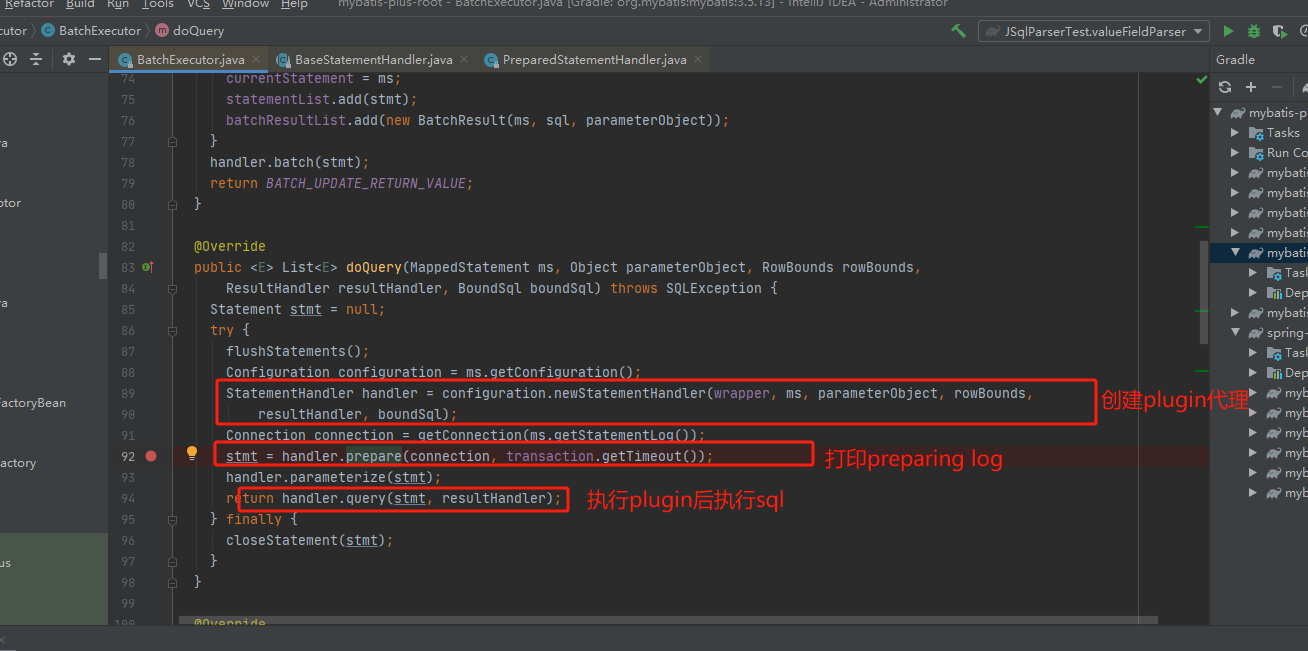1308x651 pixels.
Task: Click the collapse-all icon in project panel
Action: (x=36, y=60)
